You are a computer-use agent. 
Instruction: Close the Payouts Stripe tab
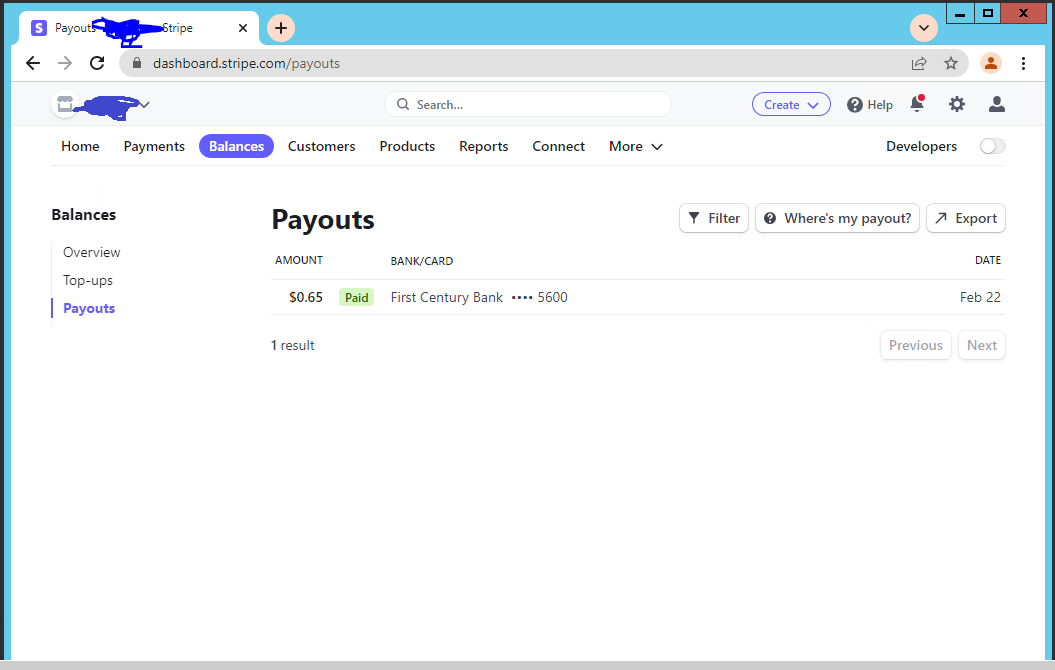tap(243, 28)
